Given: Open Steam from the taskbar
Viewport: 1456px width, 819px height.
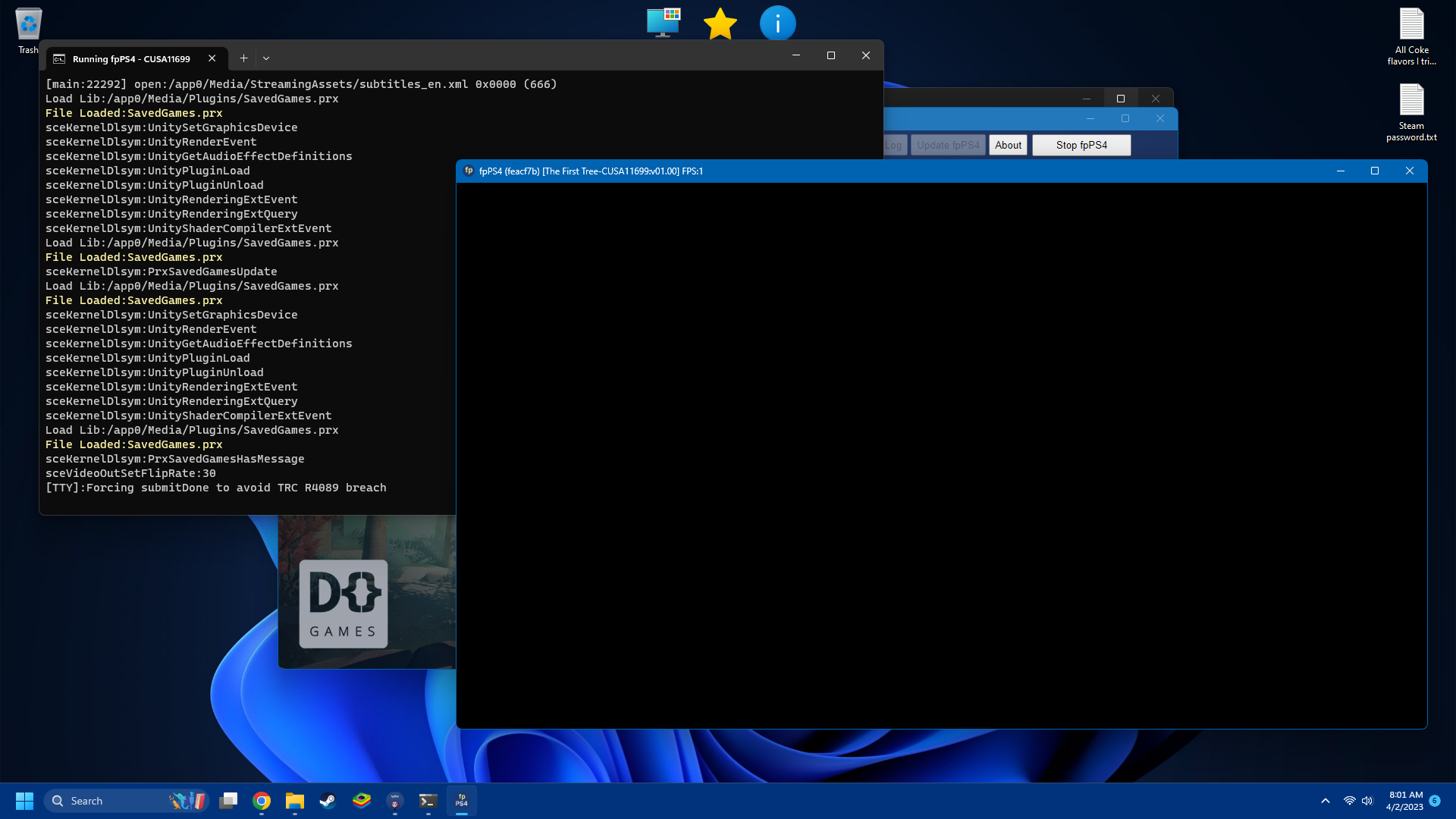Looking at the screenshot, I should (x=328, y=801).
